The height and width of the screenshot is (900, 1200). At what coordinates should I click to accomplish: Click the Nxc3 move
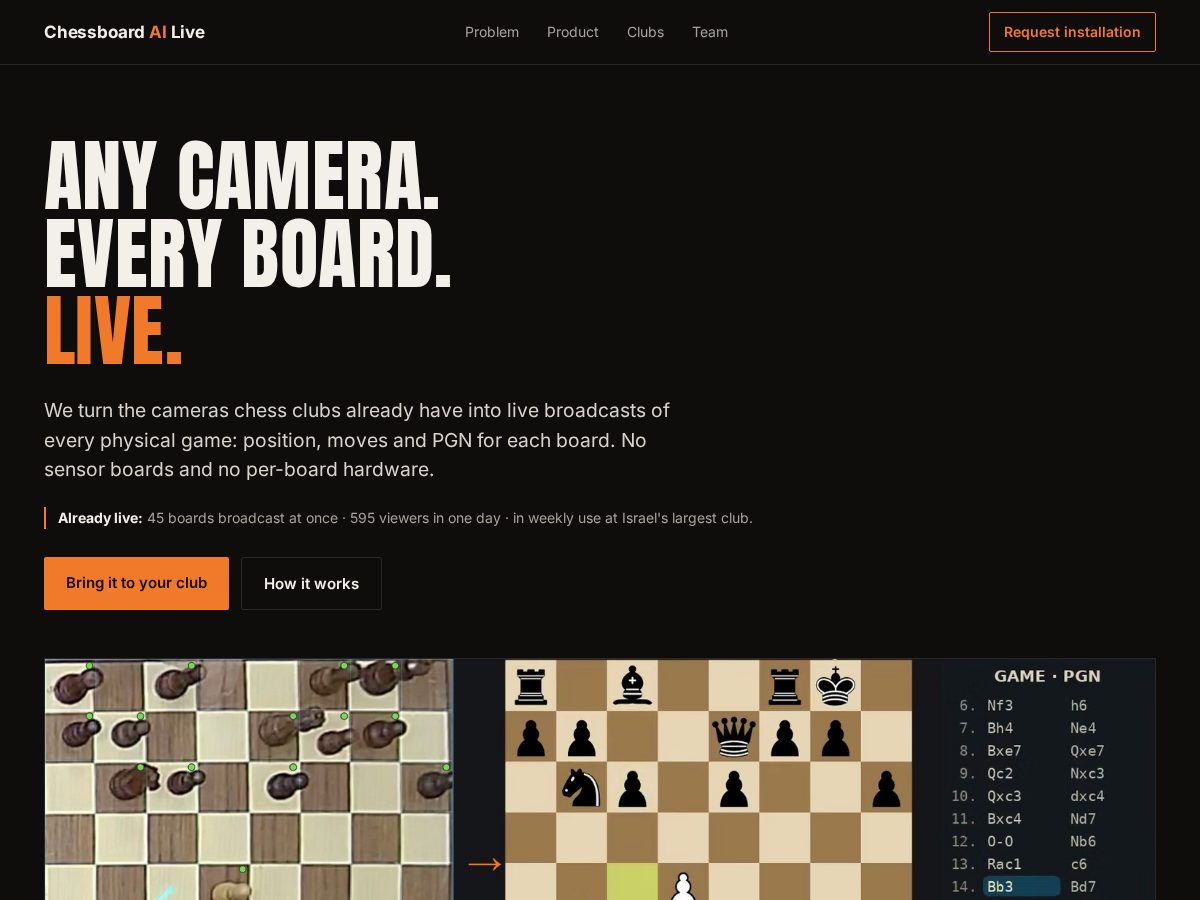(1087, 773)
